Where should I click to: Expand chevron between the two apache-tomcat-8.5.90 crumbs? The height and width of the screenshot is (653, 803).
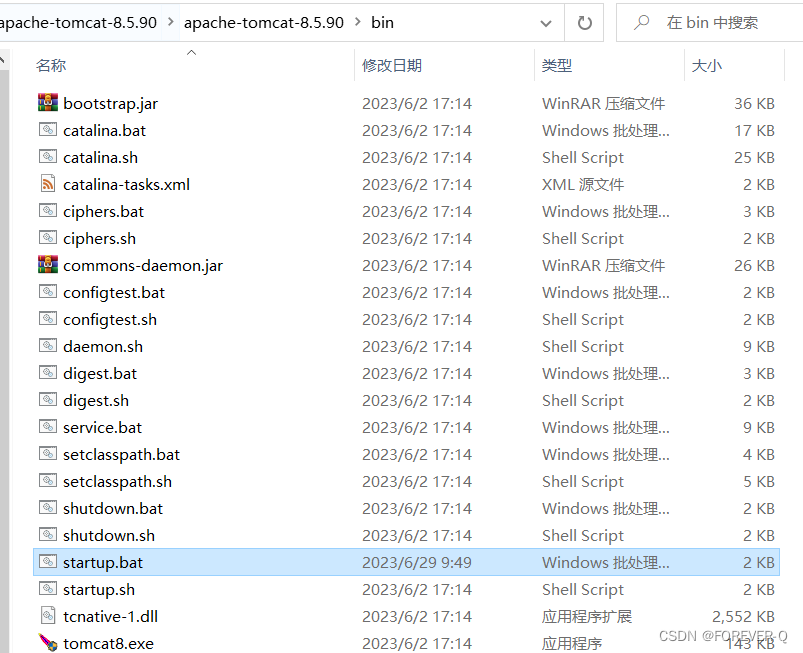[171, 22]
